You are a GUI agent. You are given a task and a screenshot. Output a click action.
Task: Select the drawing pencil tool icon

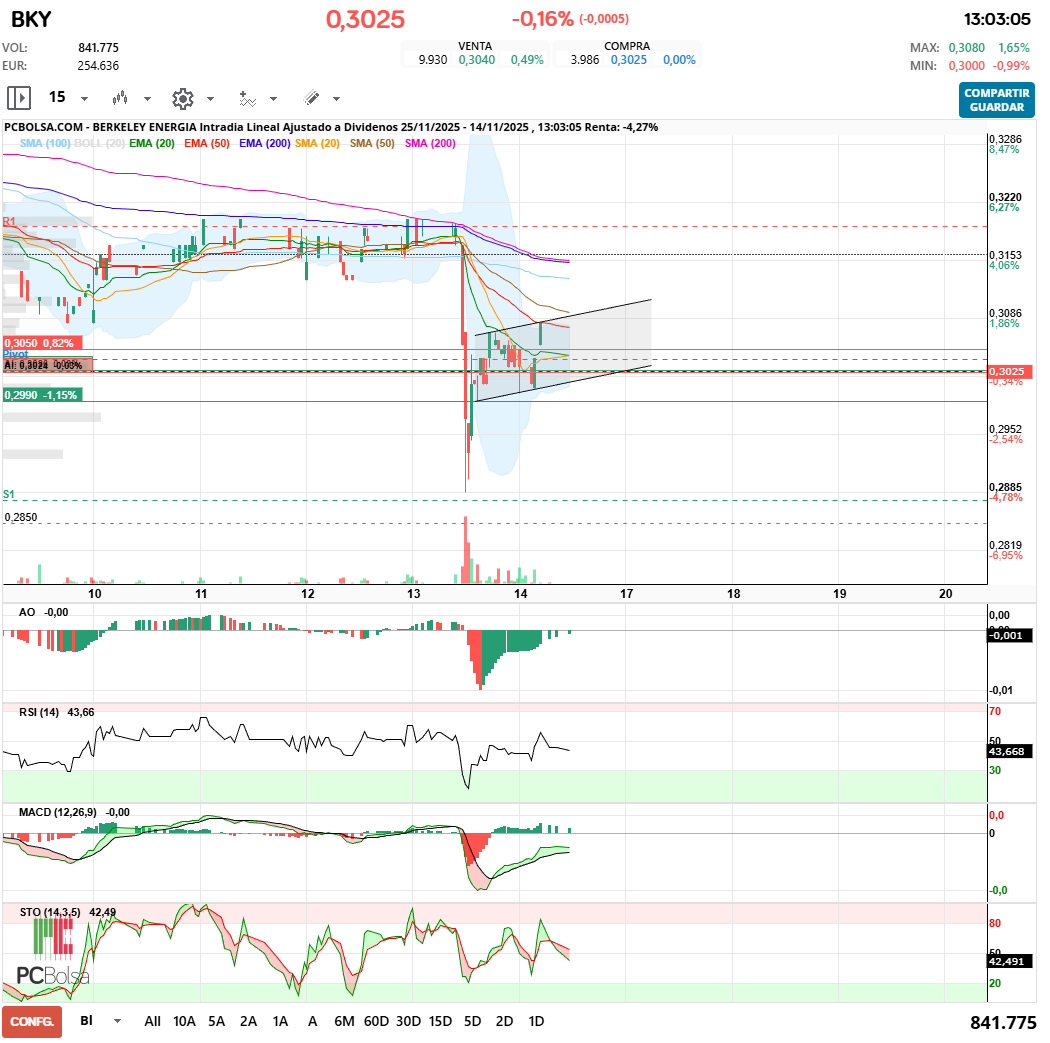pos(311,98)
